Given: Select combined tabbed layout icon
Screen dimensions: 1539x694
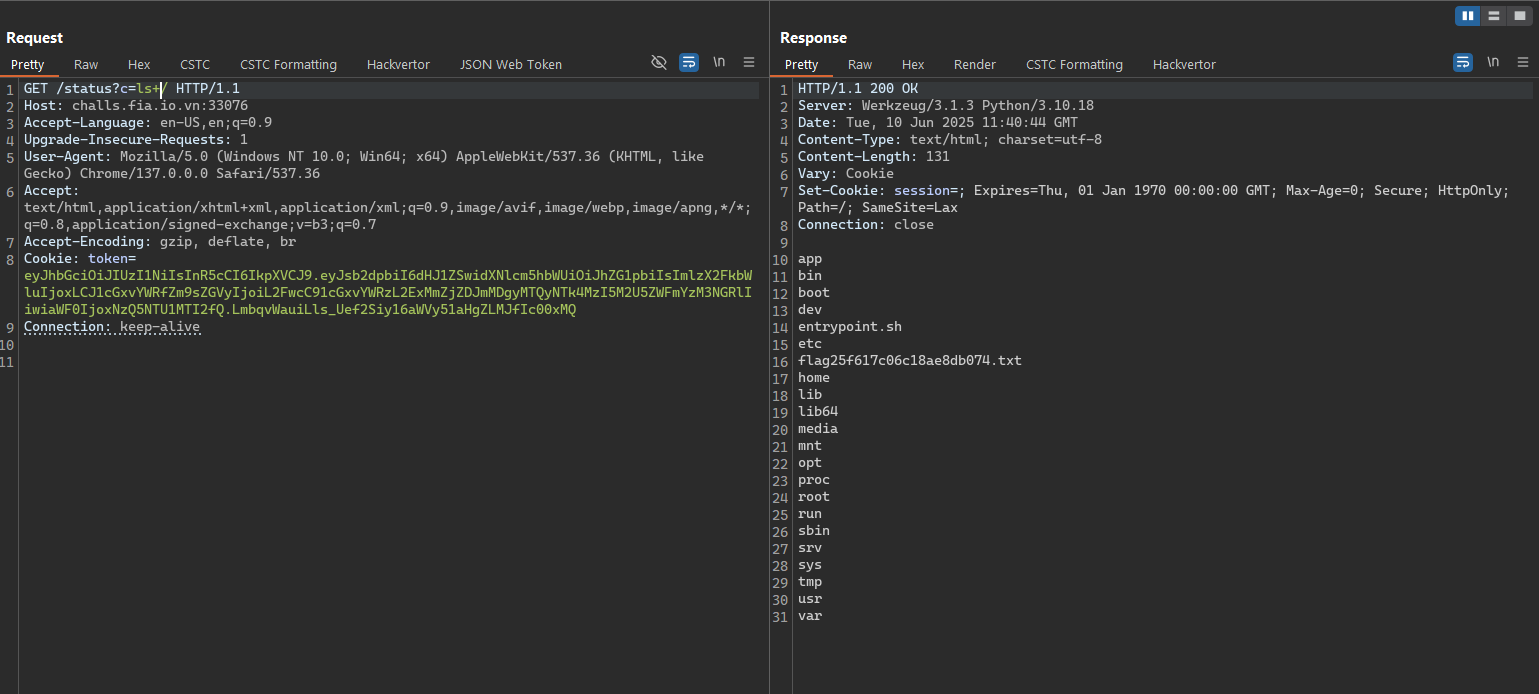Looking at the screenshot, I should [x=1520, y=15].
